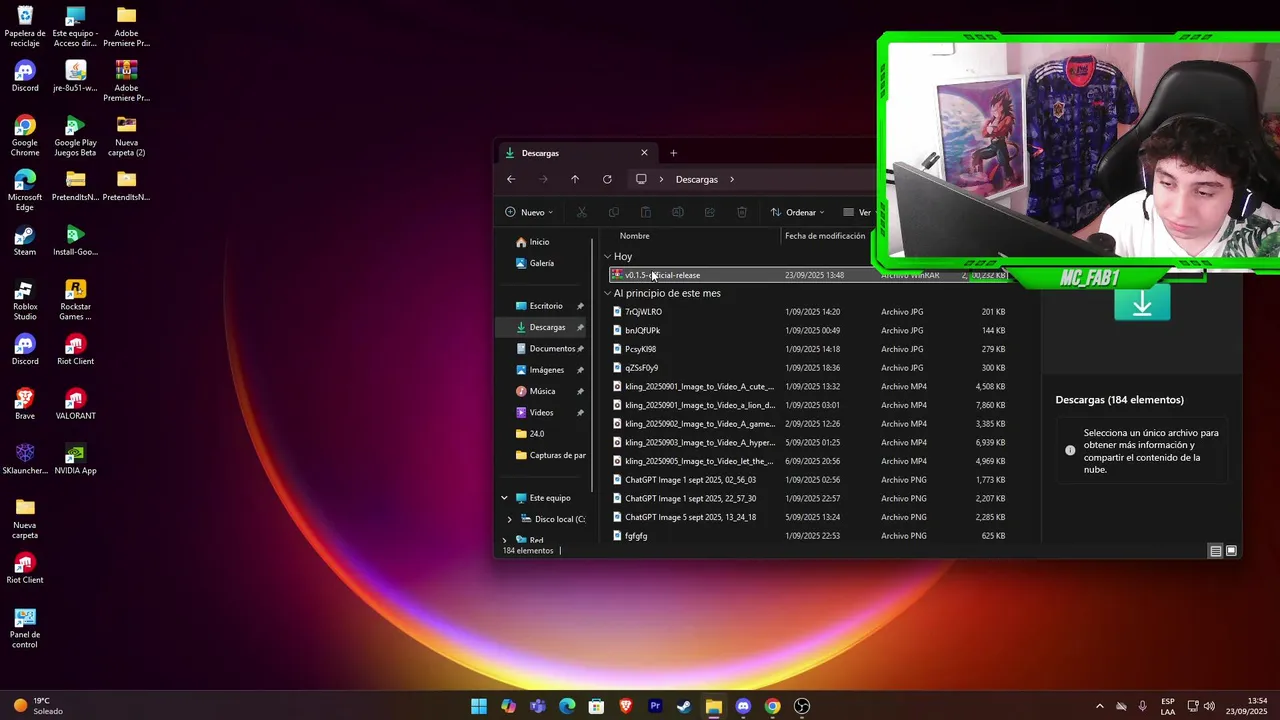Open the VALORANT desktop shortcut
Viewport: 1280px width, 720px height.
[75, 404]
